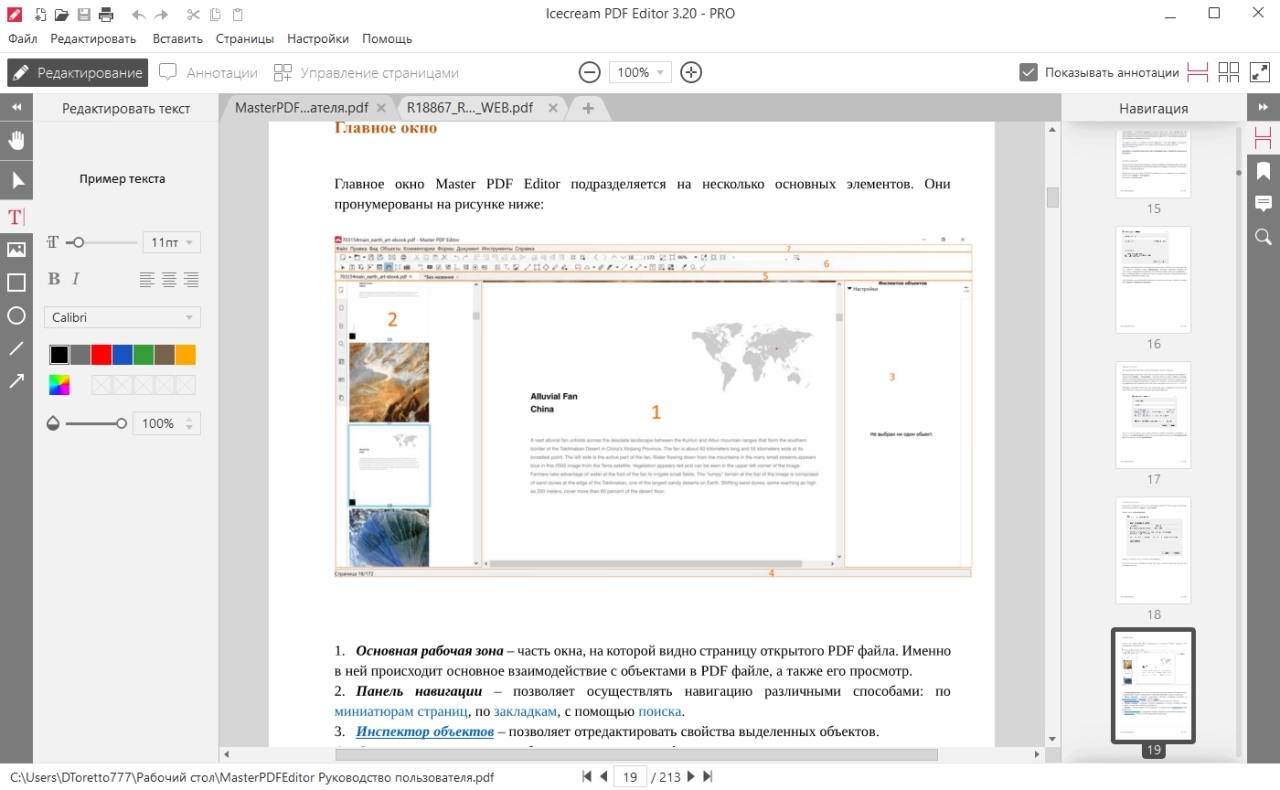Screen dimensions: 1280x790
Task: Open page 17 thumbnail in Navigation
Action: (1153, 415)
